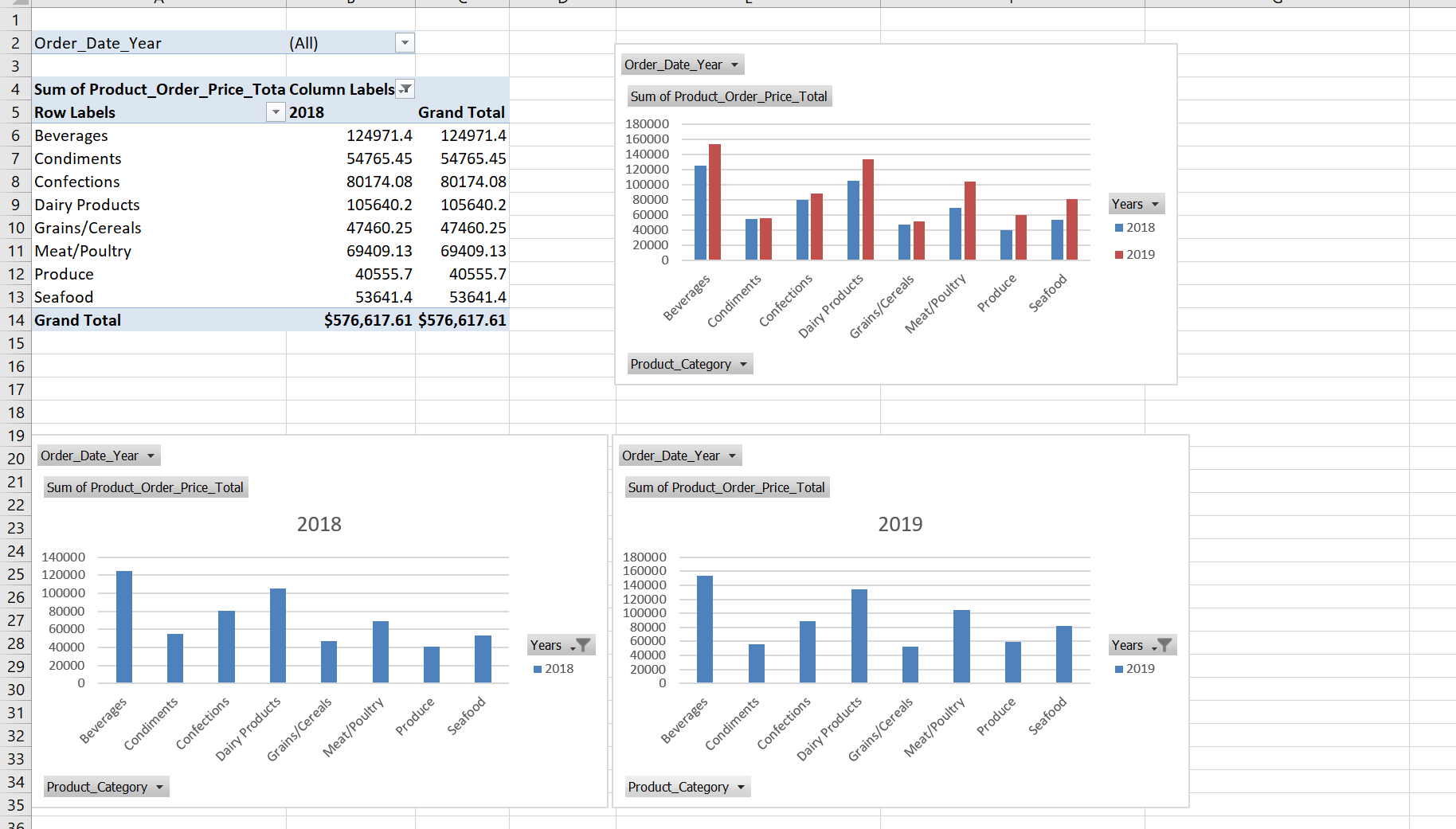Select the Grand Total column header cell
Image resolution: width=1456 pixels, height=829 pixels.
[x=462, y=112]
